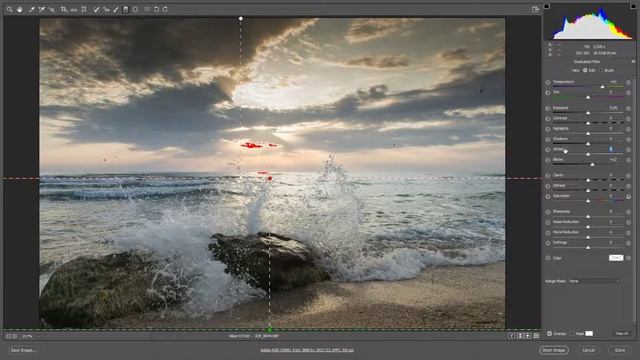Click the Shadows increase plus icon
Screen dimensions: 640x360
coord(629,140)
